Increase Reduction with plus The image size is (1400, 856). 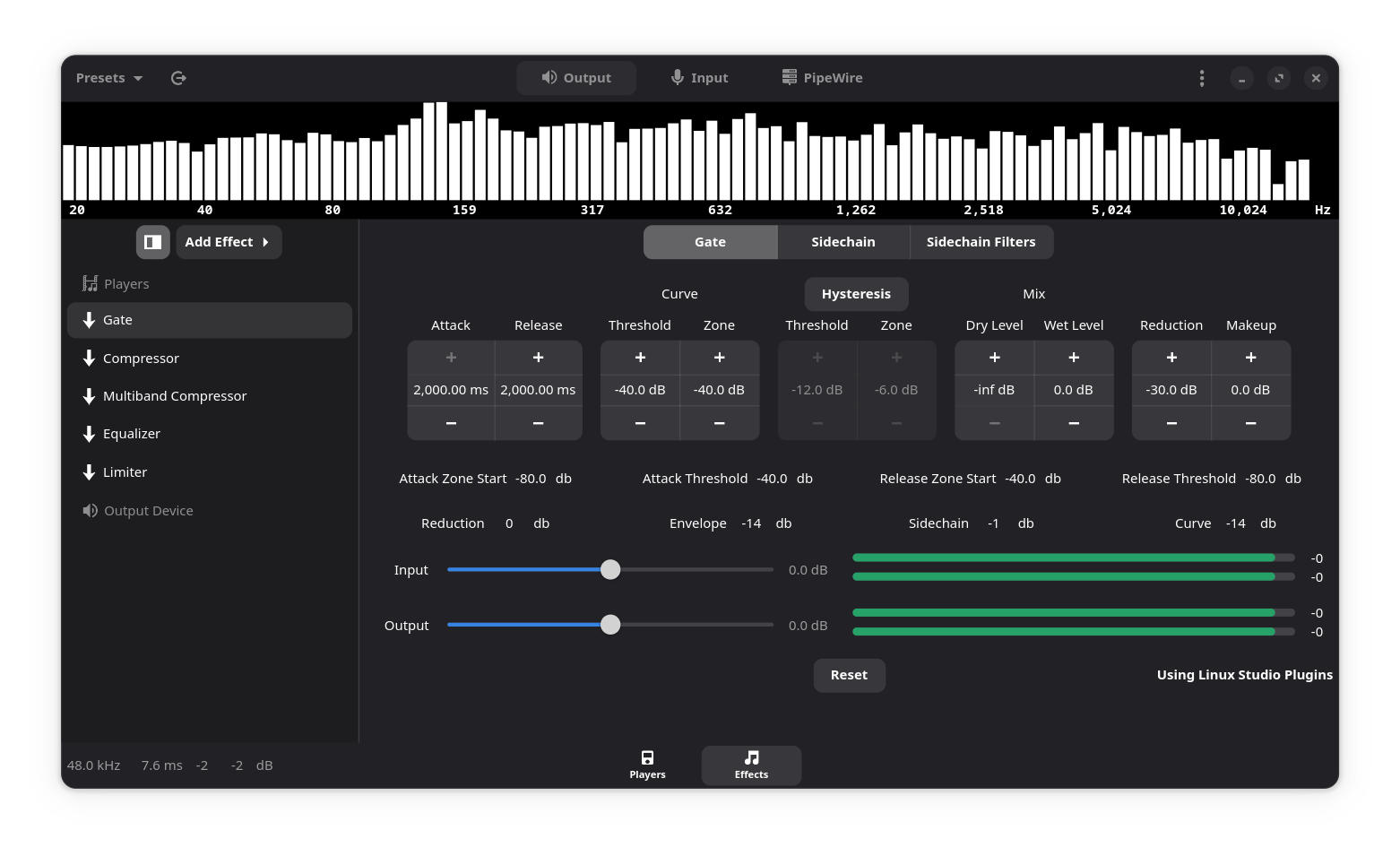[x=1171, y=358]
